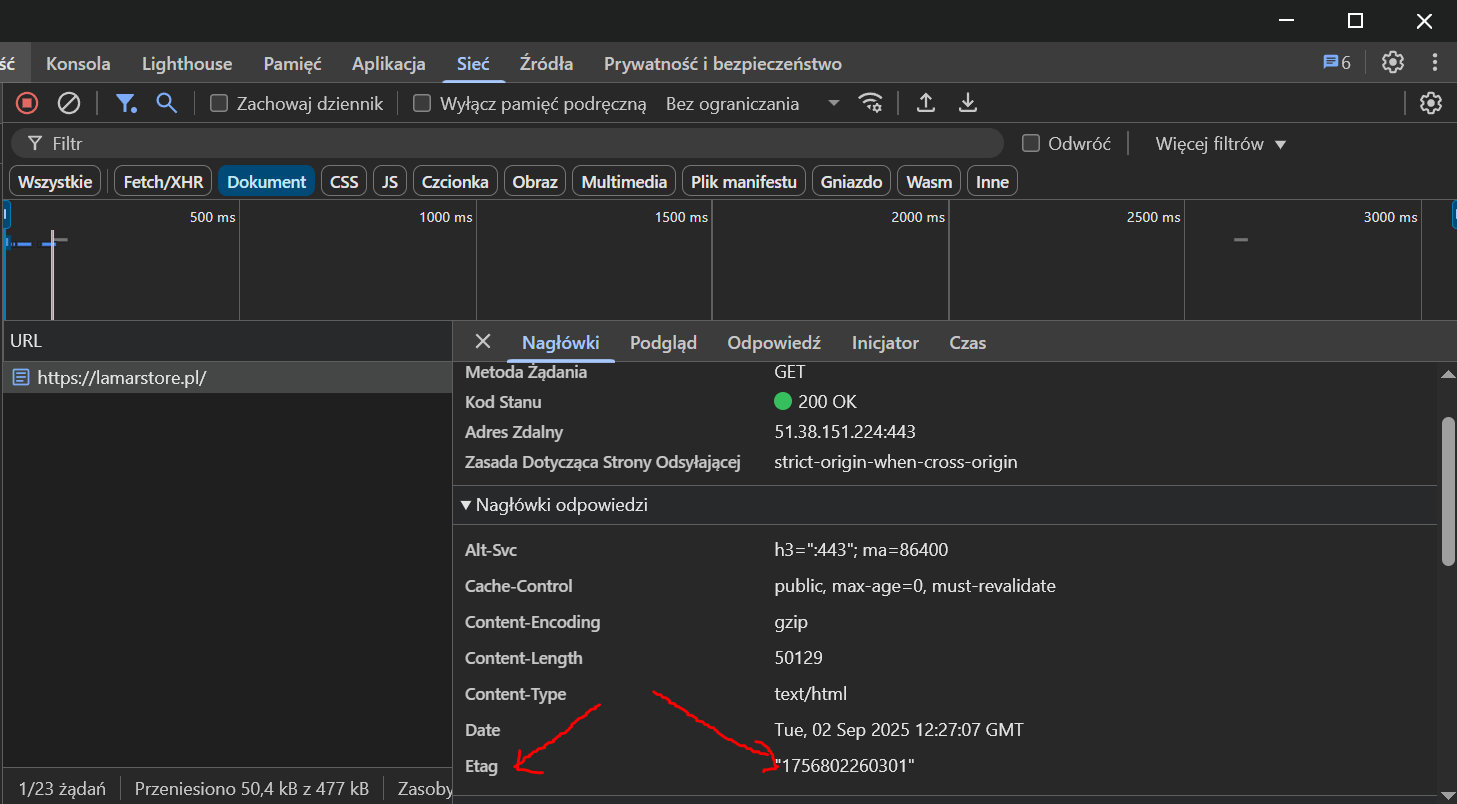Switch to the Konsola tab
1457x804 pixels.
pyautogui.click(x=78, y=64)
